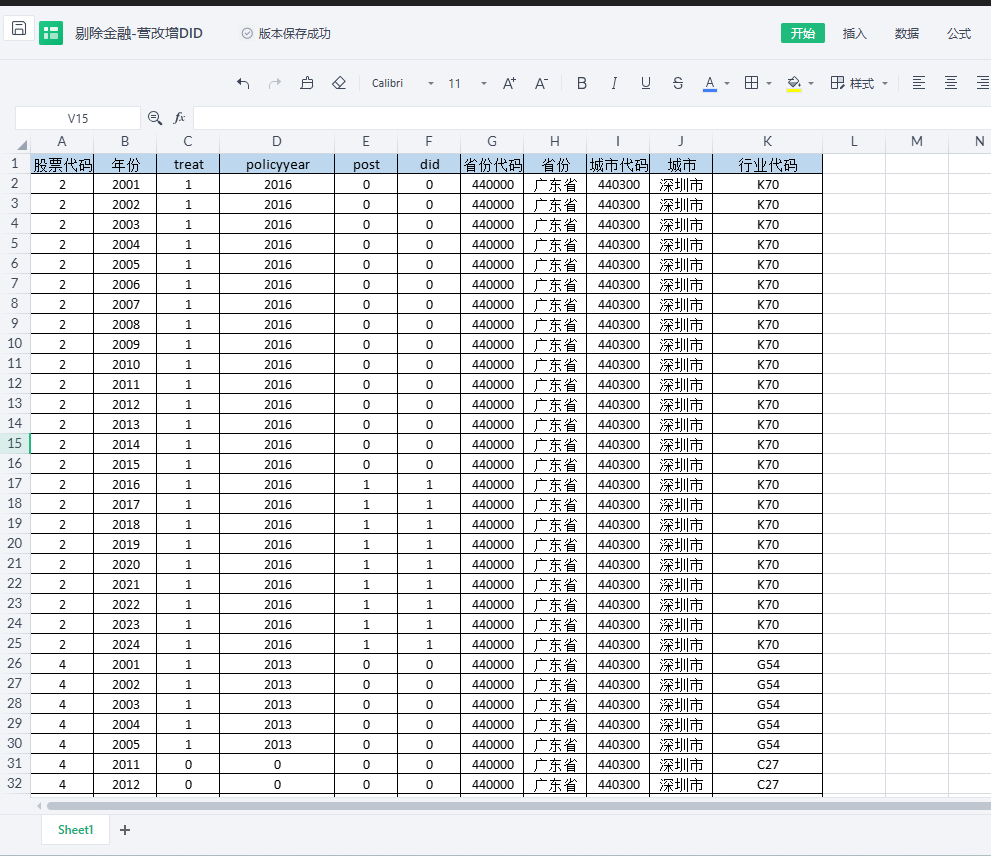Open the 数据 menu tab

click(907, 34)
